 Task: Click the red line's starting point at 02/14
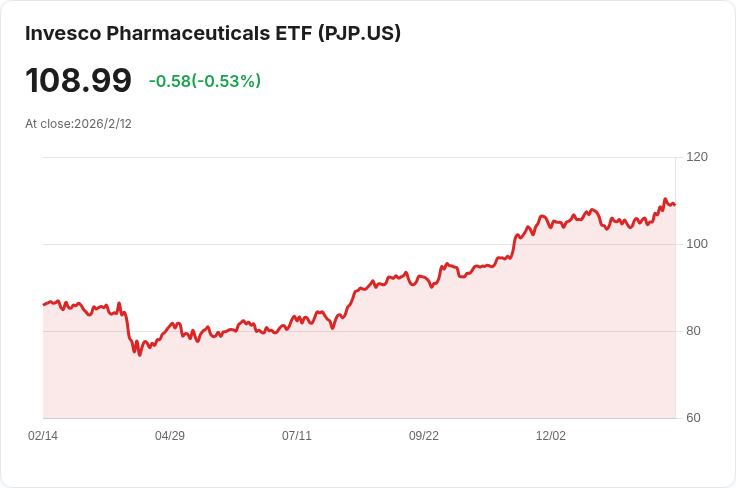coord(44,305)
